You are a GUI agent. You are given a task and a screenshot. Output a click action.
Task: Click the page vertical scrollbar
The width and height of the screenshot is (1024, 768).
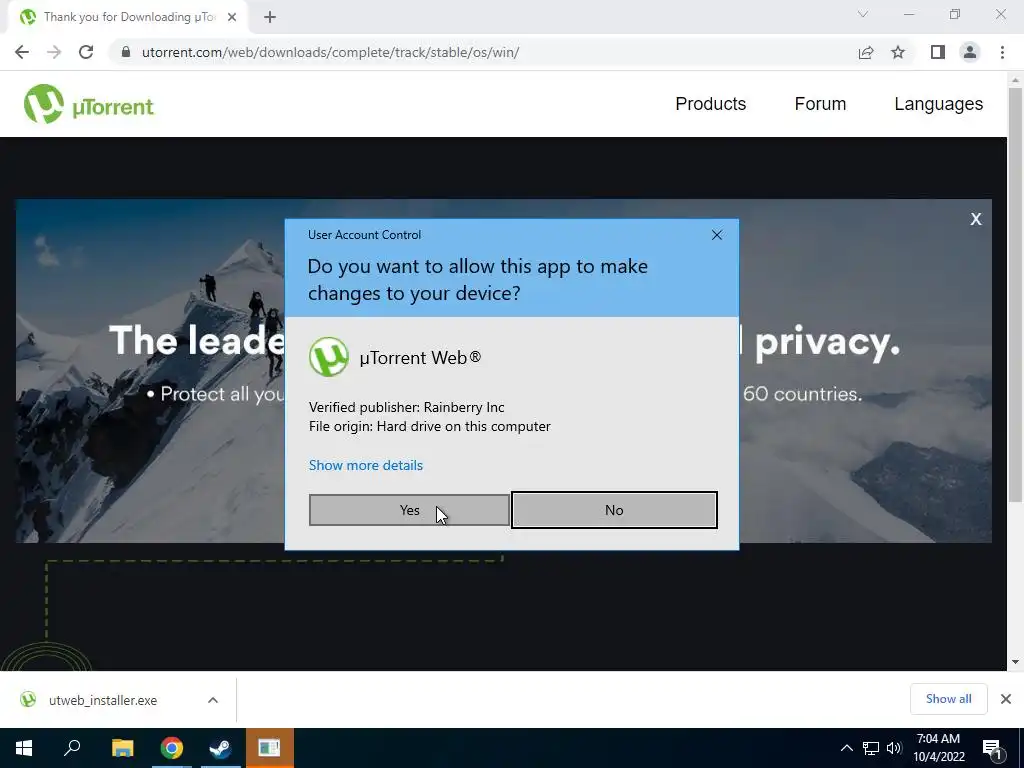(1015, 295)
